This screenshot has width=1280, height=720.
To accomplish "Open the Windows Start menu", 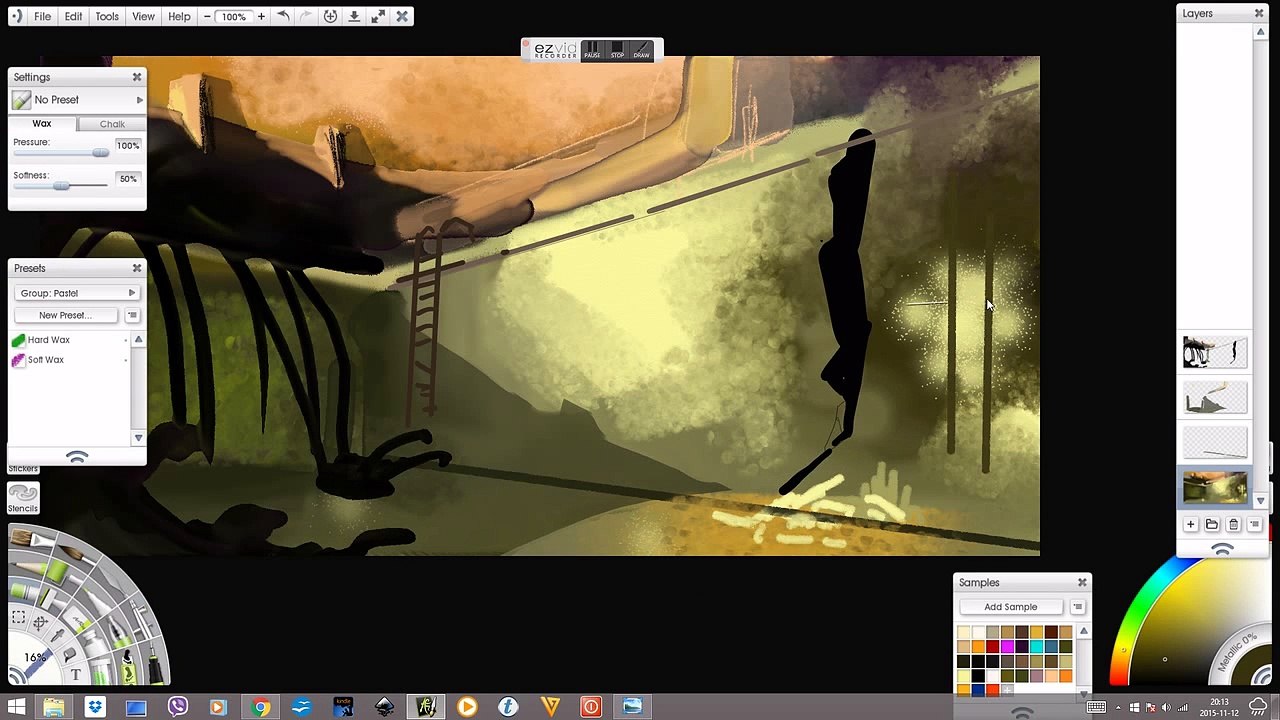I will tap(16, 707).
